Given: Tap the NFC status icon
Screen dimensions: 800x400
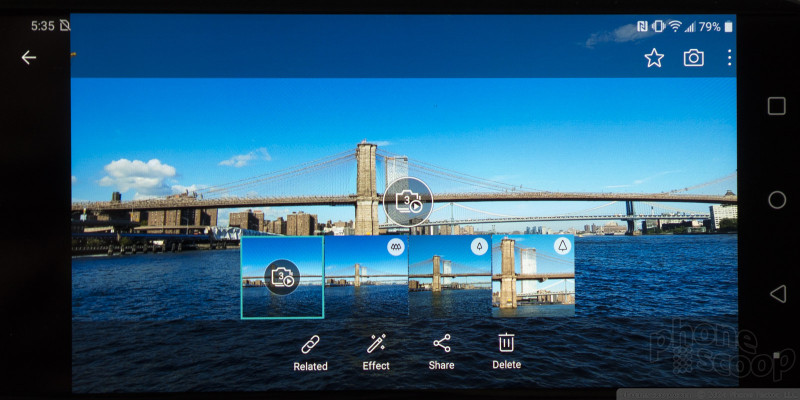Looking at the screenshot, I should (x=642, y=27).
